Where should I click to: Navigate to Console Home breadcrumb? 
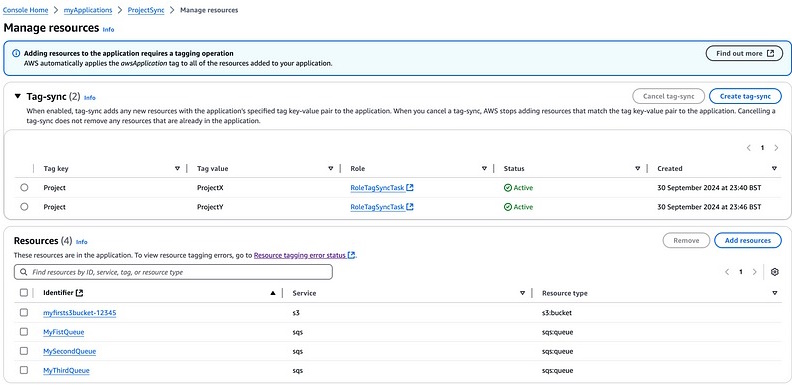pyautogui.click(x=26, y=10)
